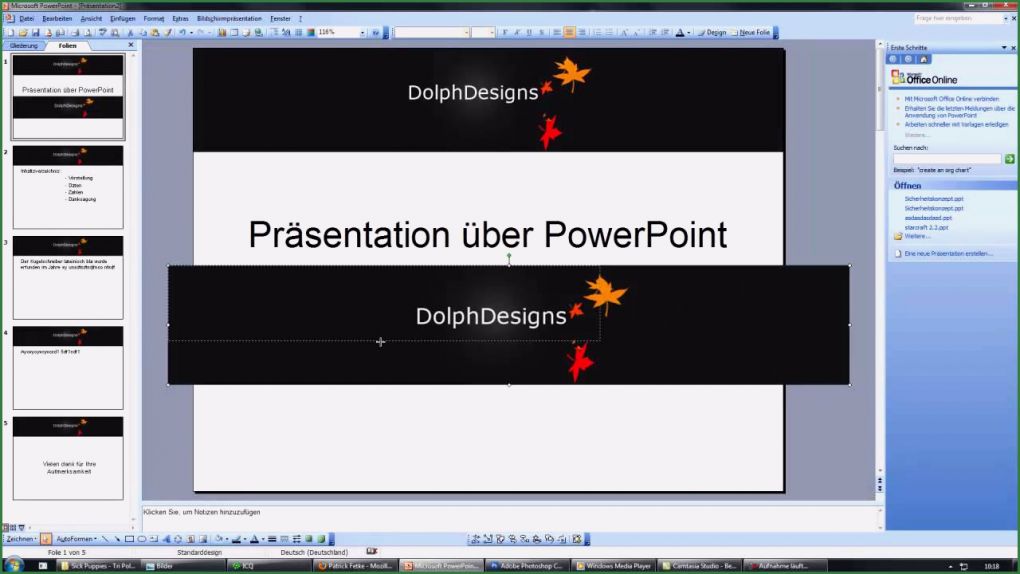Open the zoom percentage dropdown

pyautogui.click(x=362, y=33)
